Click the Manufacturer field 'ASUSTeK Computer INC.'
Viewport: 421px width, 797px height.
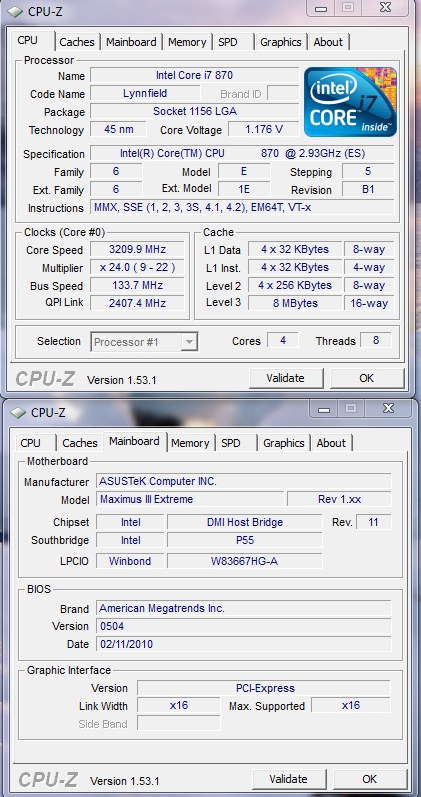(244, 481)
